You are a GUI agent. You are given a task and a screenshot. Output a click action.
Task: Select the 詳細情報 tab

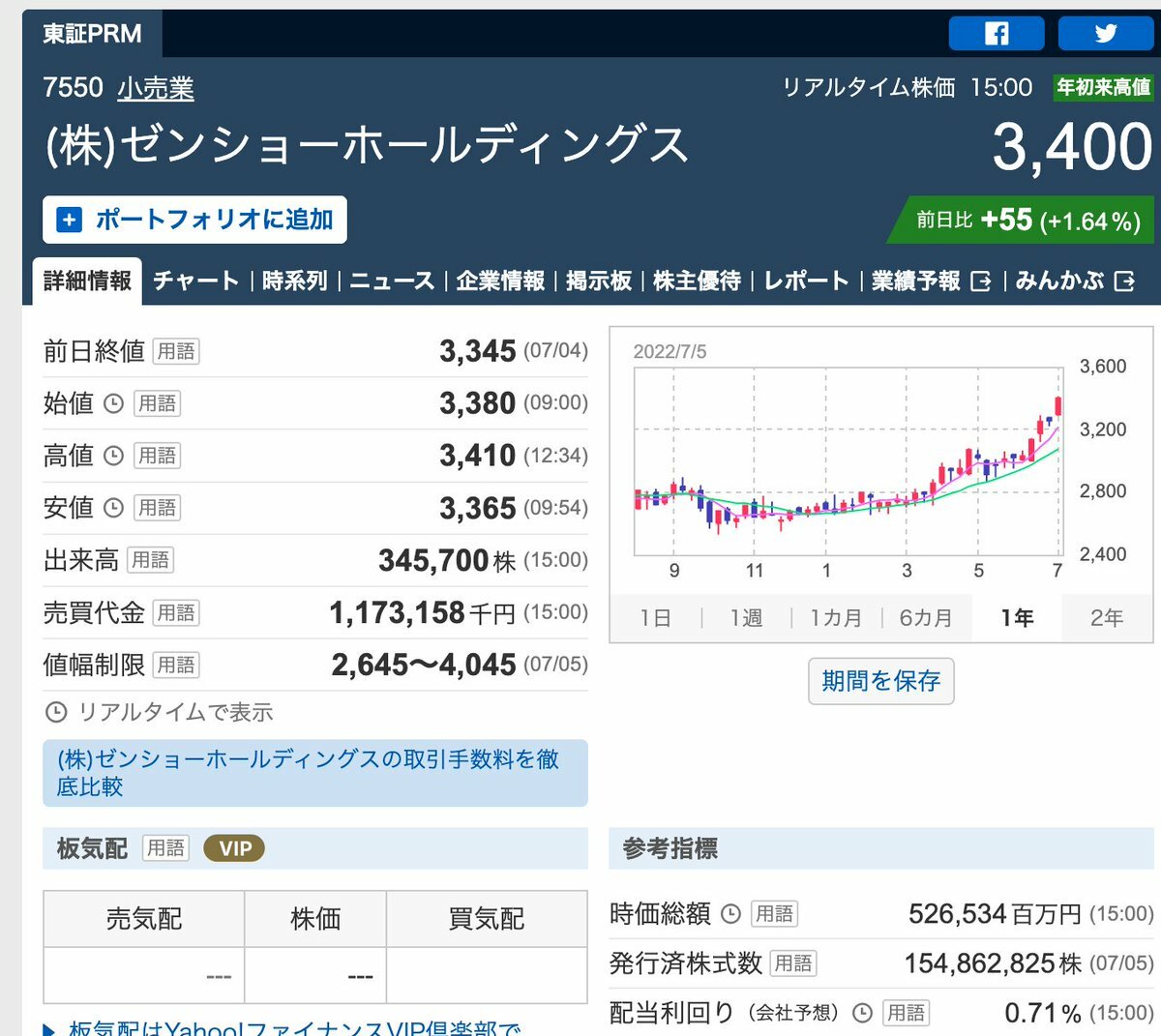(87, 281)
